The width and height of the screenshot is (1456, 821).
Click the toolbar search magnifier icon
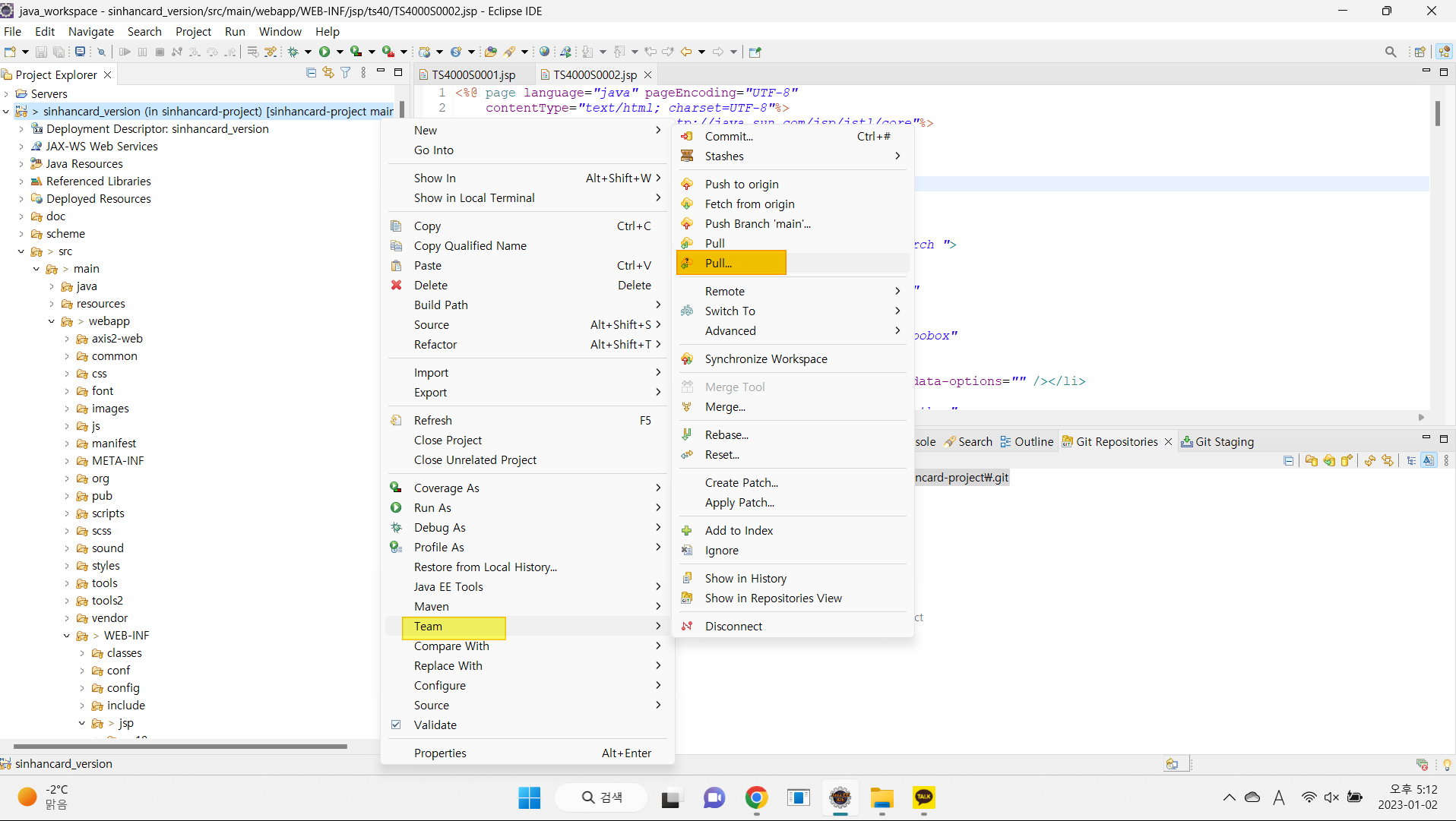tap(1391, 52)
